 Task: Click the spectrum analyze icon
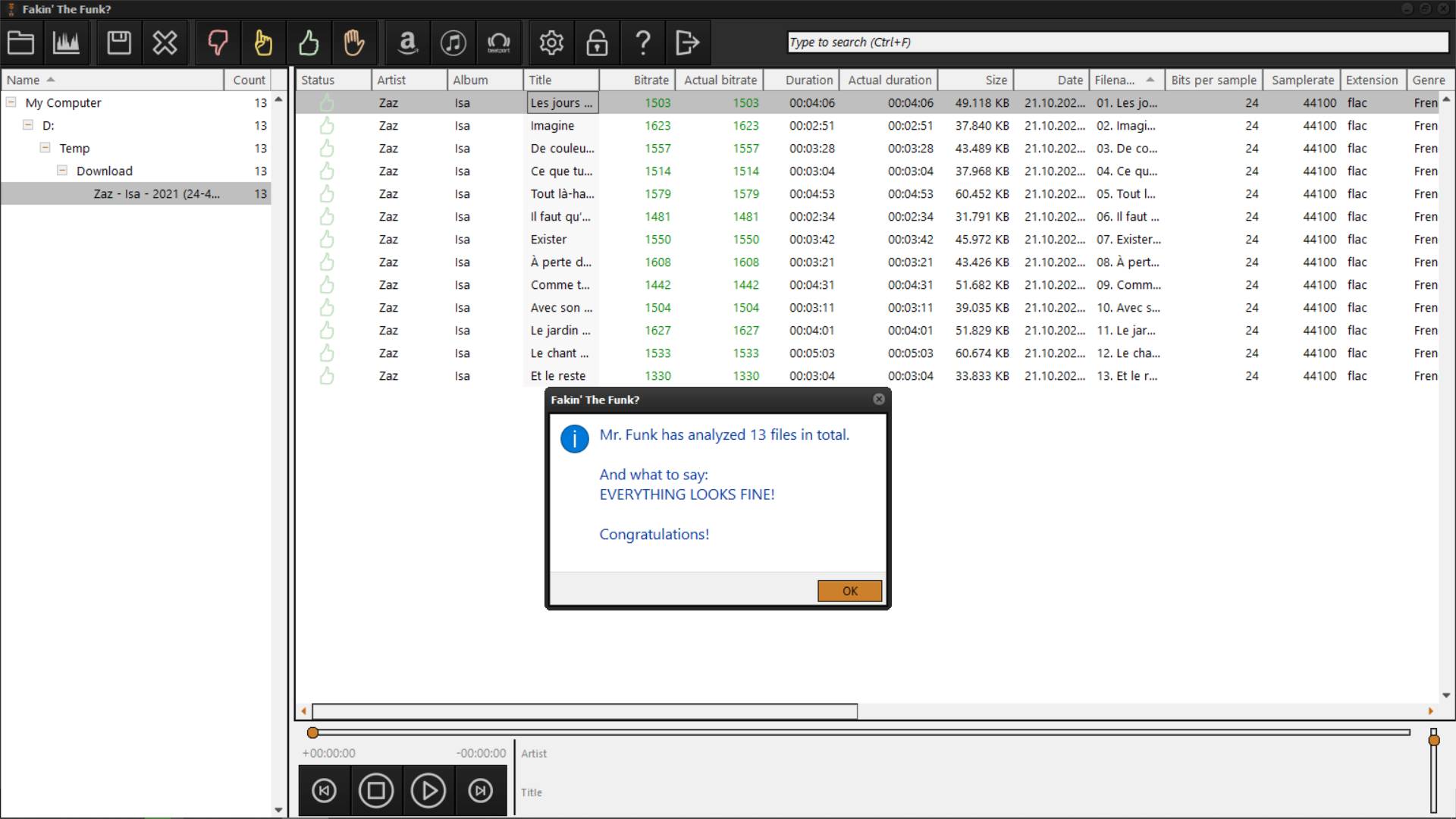[66, 42]
